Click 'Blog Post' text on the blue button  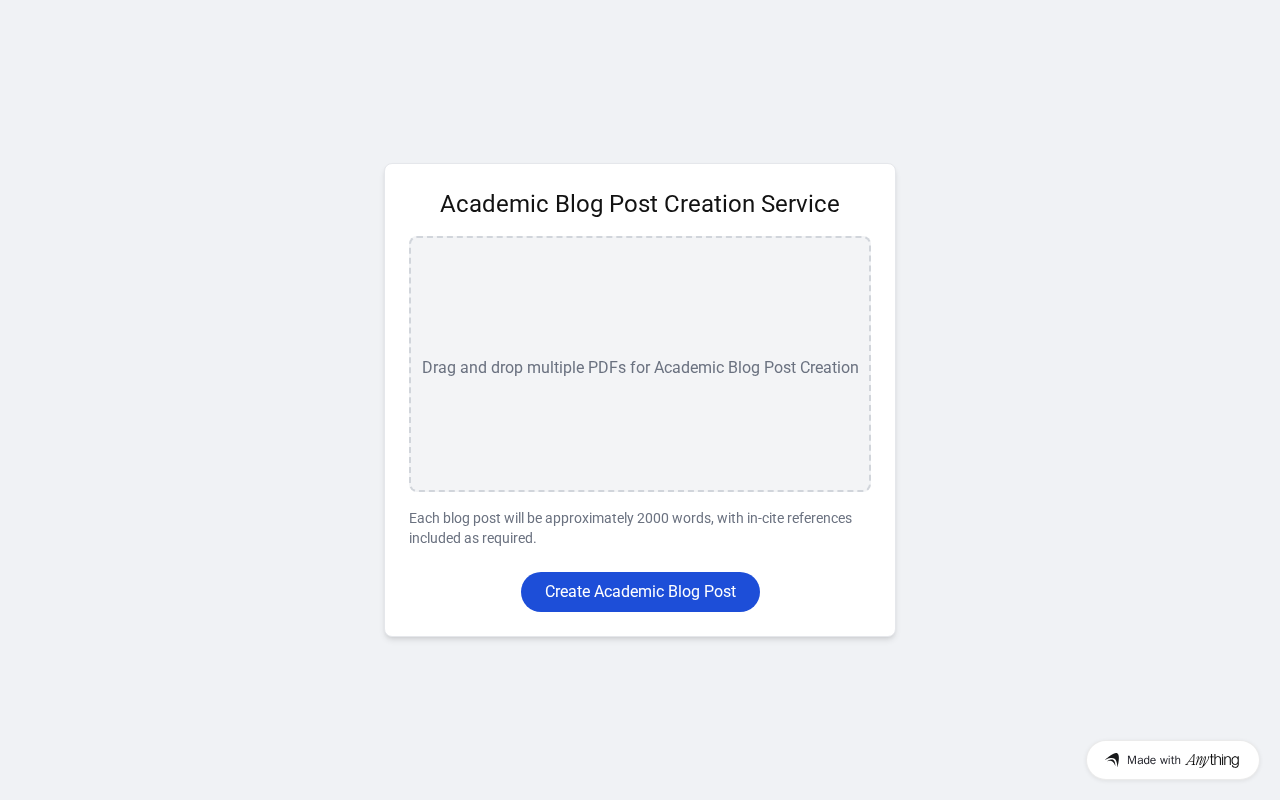701,592
